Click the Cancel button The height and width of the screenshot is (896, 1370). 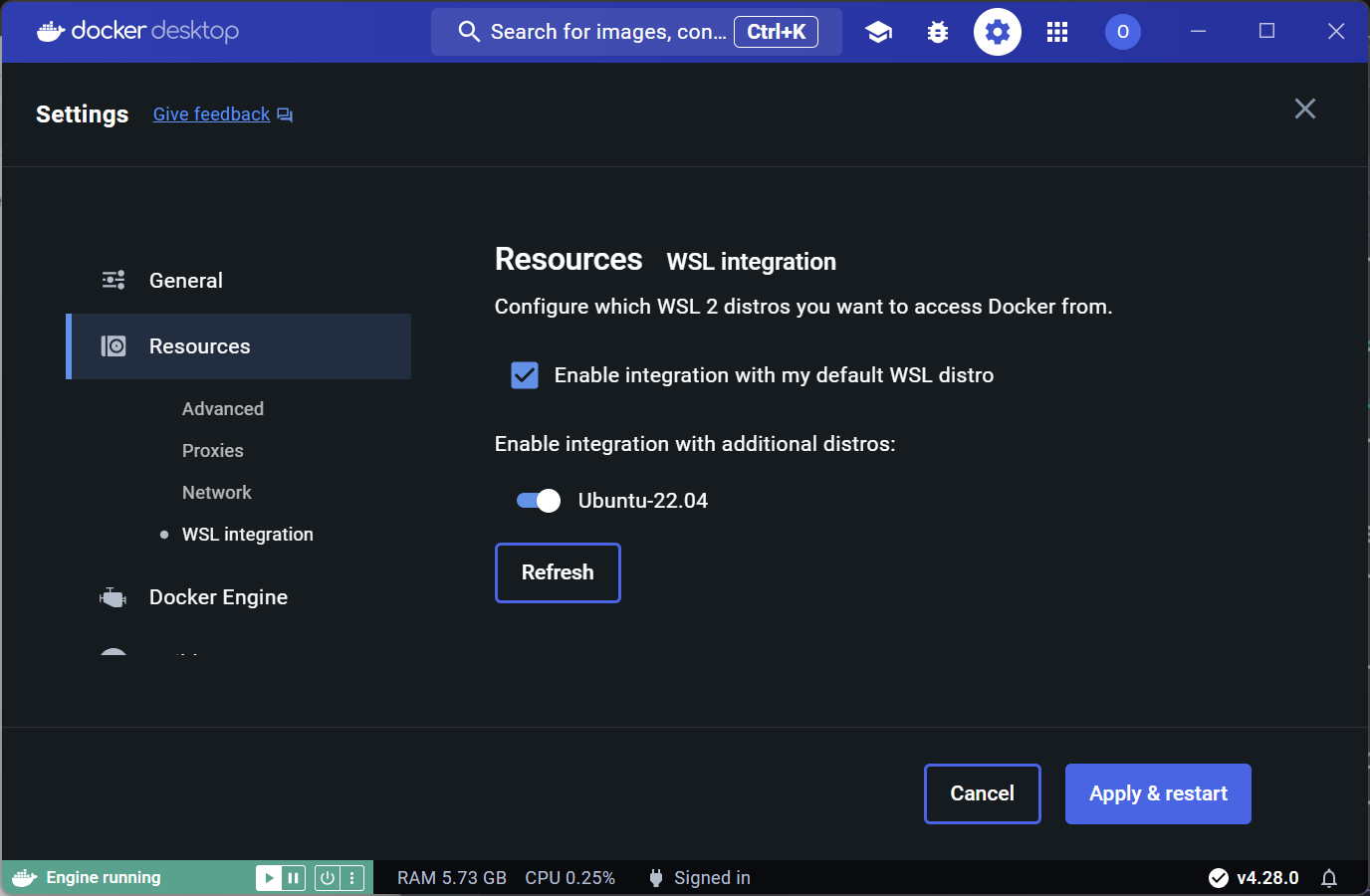click(983, 793)
